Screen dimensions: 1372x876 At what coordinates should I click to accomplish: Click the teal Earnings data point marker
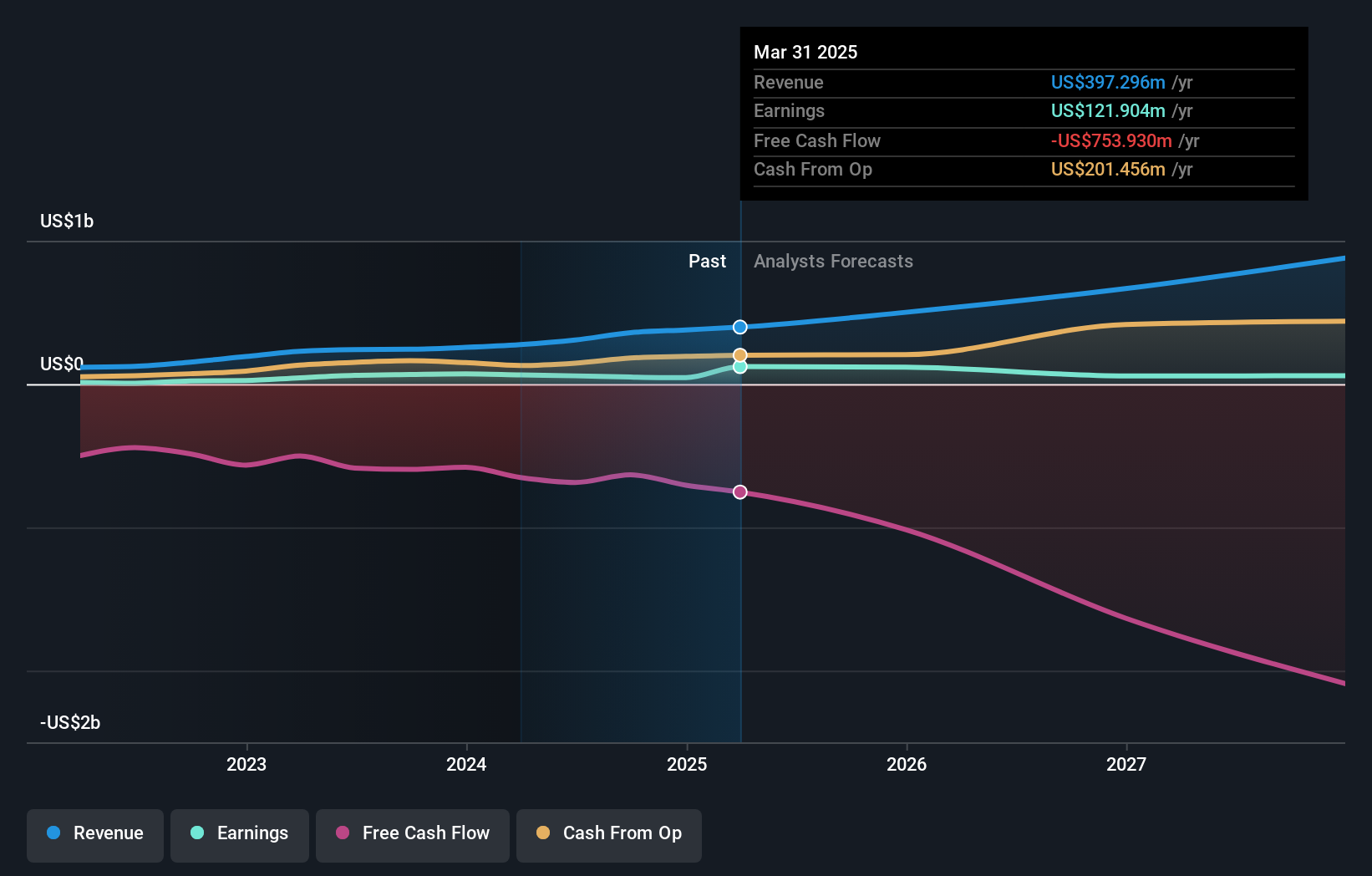pos(740,367)
